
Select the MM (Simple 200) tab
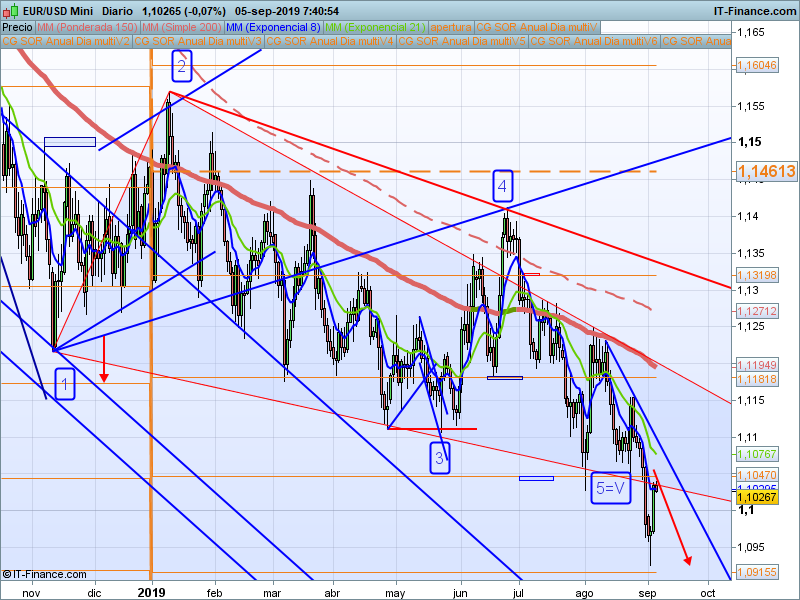coord(182,27)
